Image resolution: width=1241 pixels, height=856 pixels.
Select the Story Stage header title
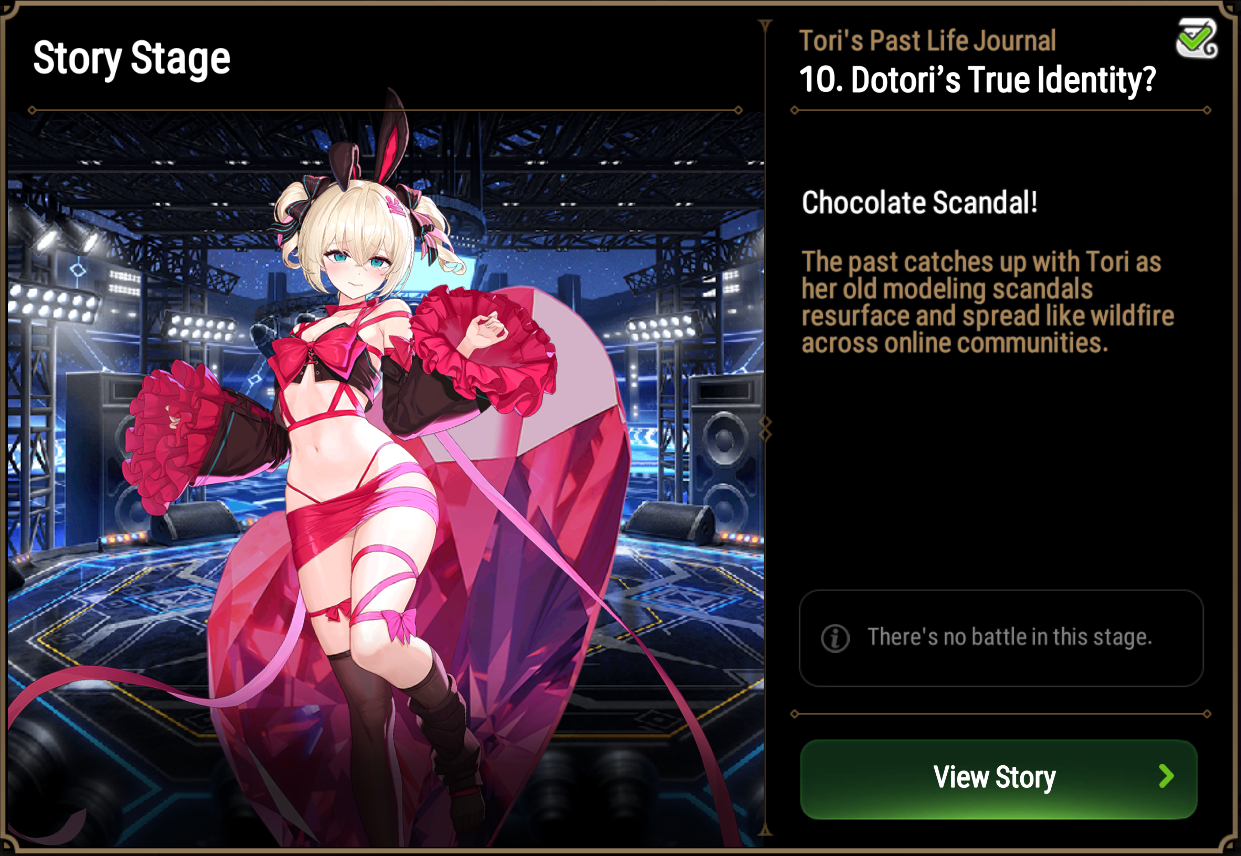point(132,59)
